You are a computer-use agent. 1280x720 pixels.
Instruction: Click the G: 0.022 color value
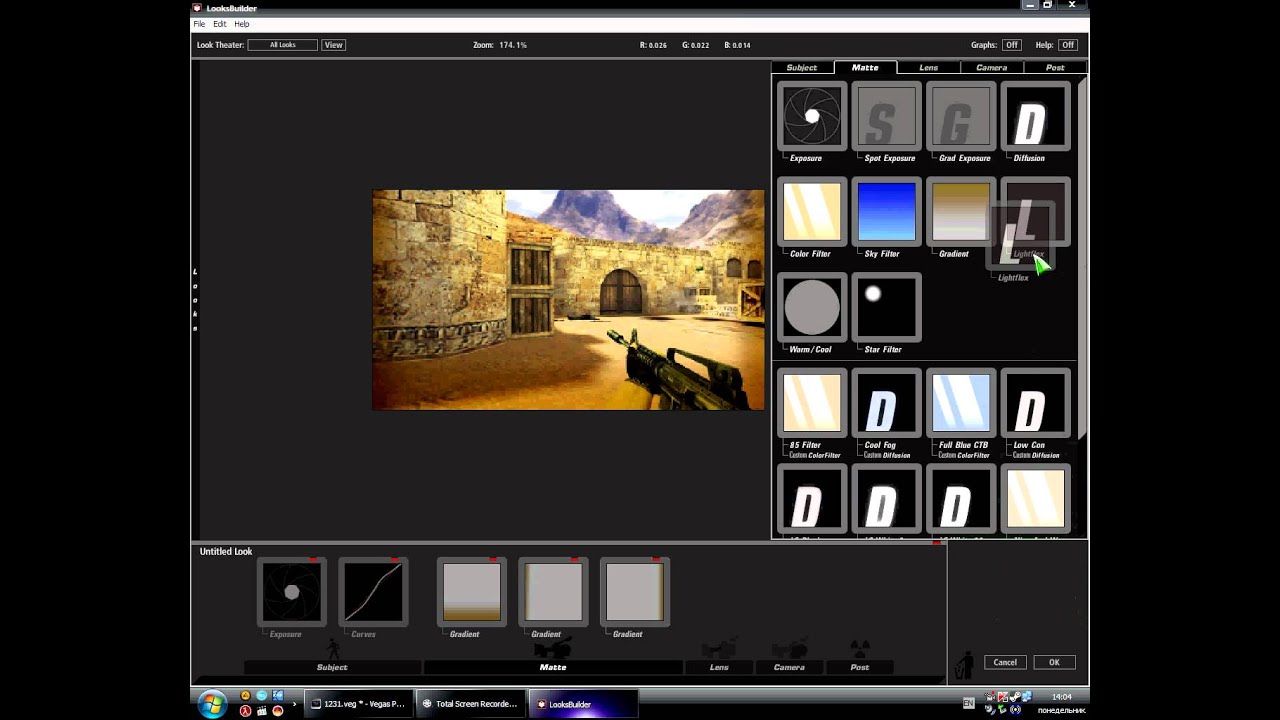(x=695, y=45)
